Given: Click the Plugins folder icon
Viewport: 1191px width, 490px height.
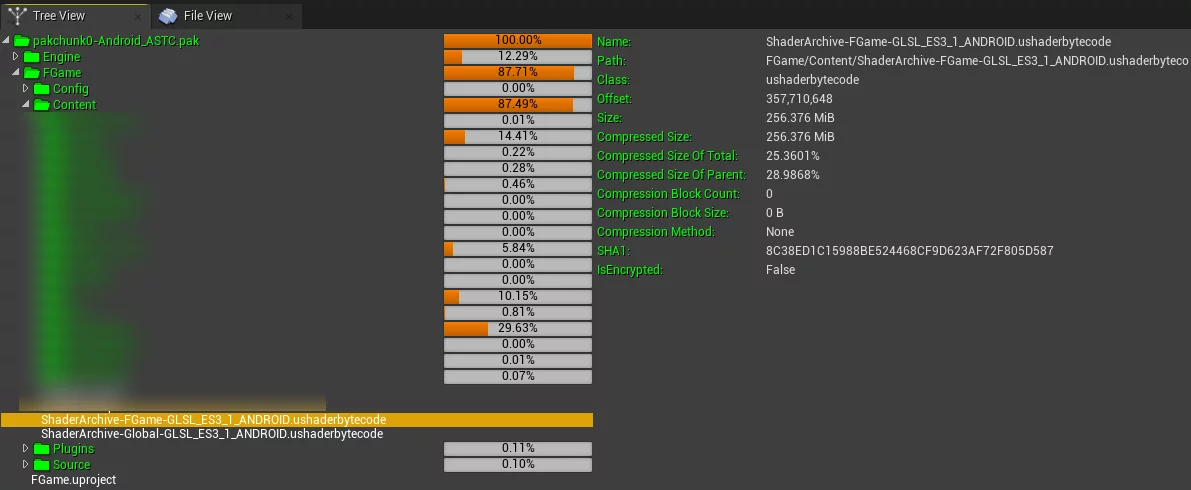Looking at the screenshot, I should pos(41,449).
